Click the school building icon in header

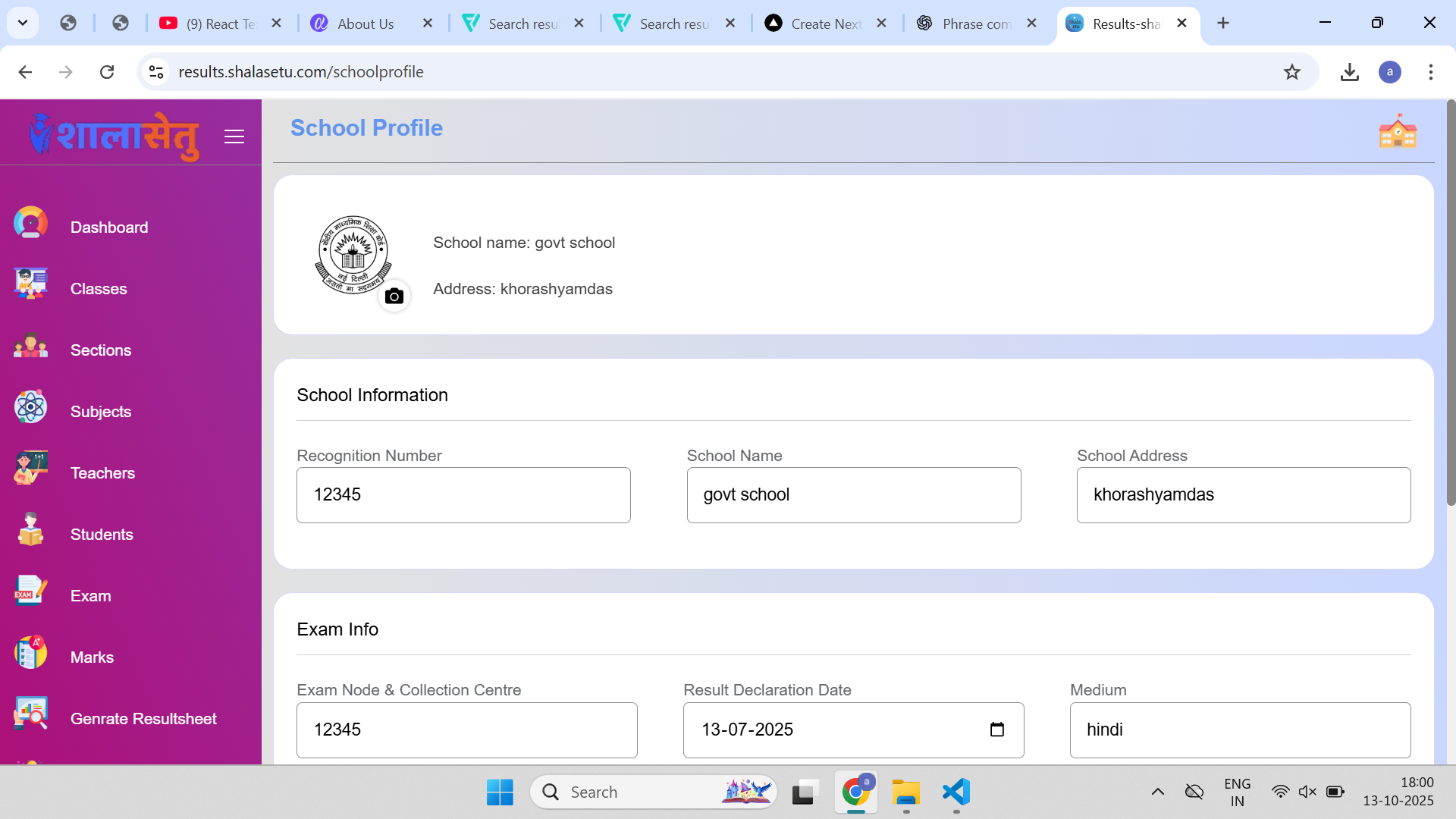1397,132
